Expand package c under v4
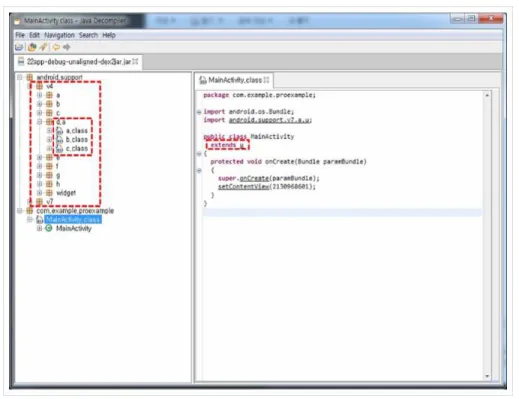Screen dimensions: 519x399 pos(39,113)
